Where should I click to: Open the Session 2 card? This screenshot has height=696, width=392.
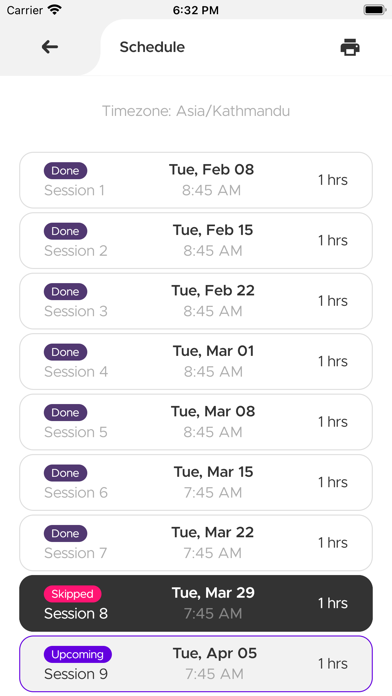click(196, 241)
